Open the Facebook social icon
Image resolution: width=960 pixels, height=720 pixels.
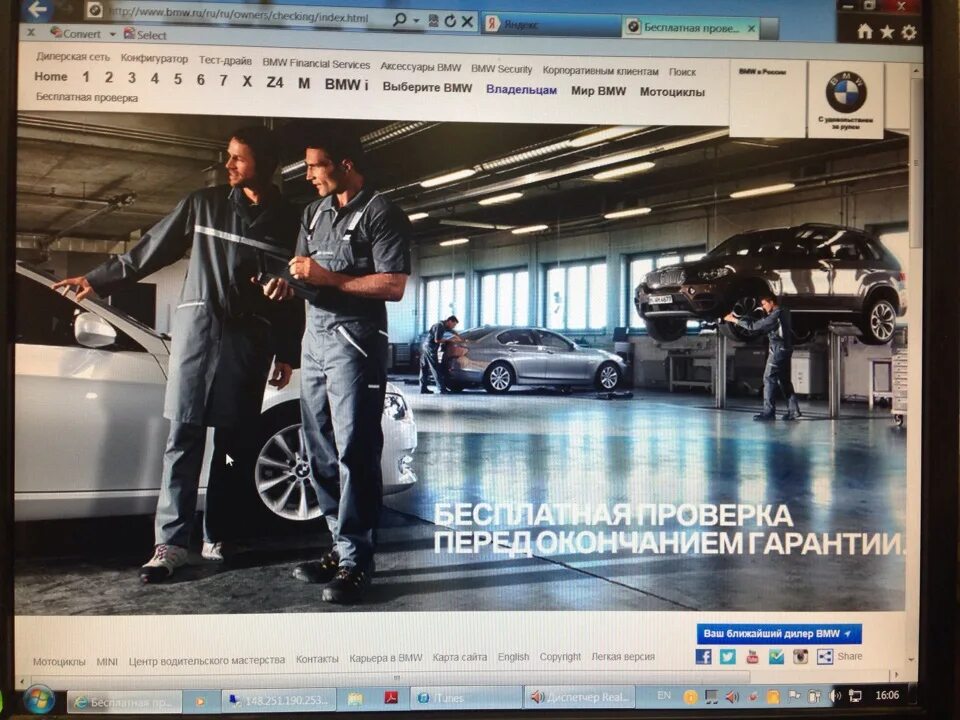(x=703, y=656)
